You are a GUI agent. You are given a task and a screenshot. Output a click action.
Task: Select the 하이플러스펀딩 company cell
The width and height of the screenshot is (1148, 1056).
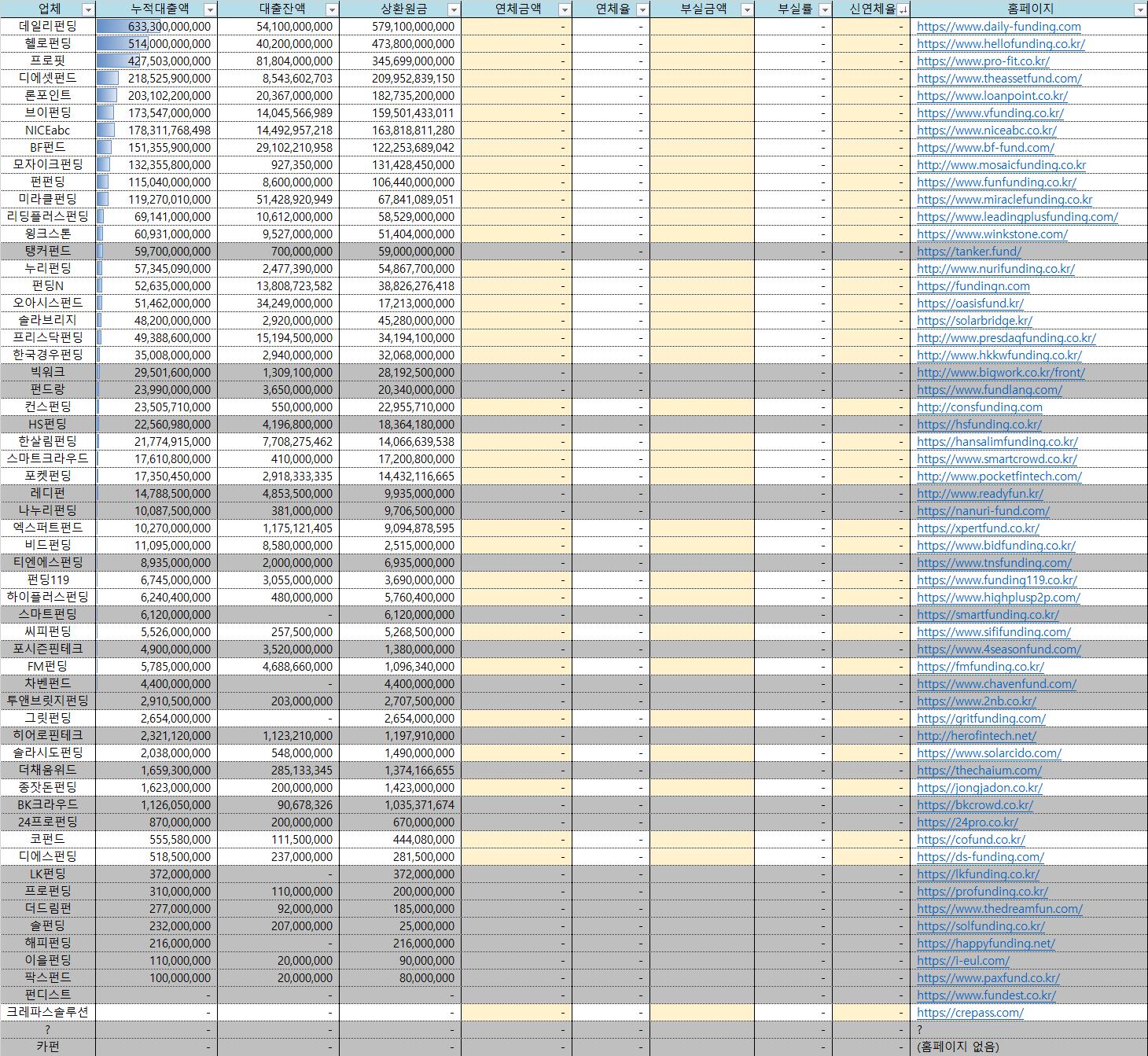pos(48,598)
